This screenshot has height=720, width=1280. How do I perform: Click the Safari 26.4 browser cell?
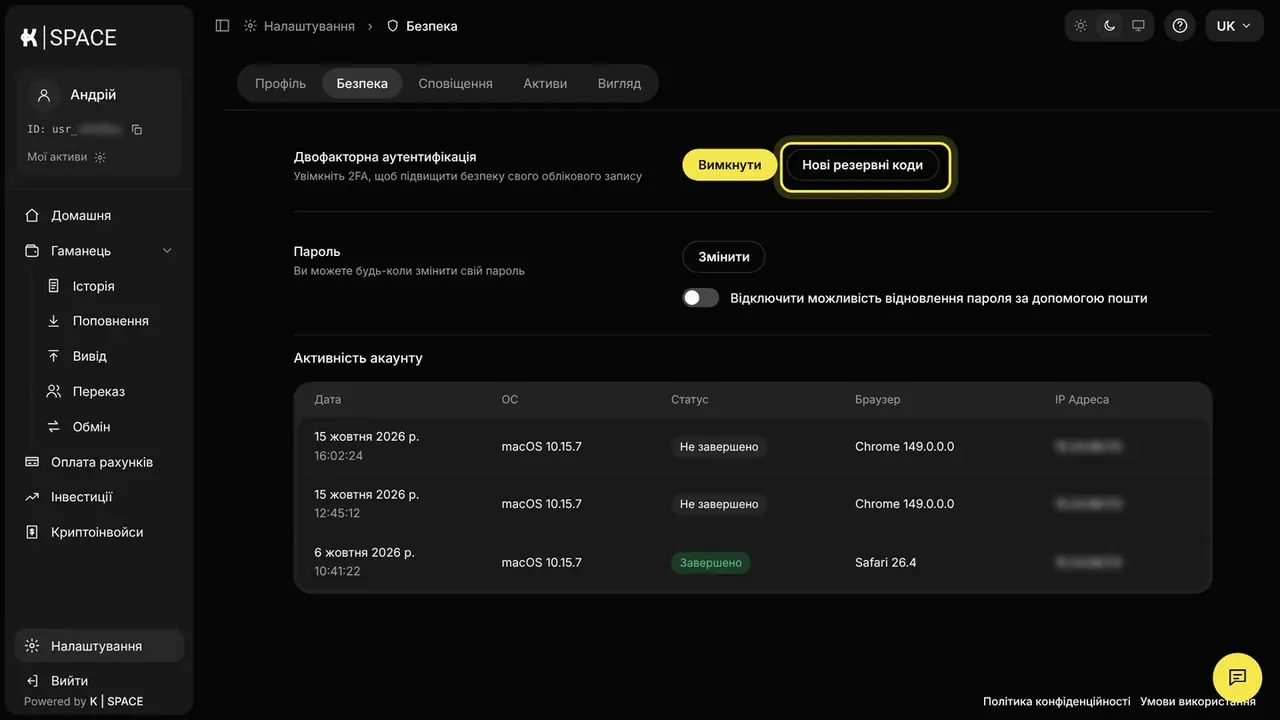(x=886, y=563)
